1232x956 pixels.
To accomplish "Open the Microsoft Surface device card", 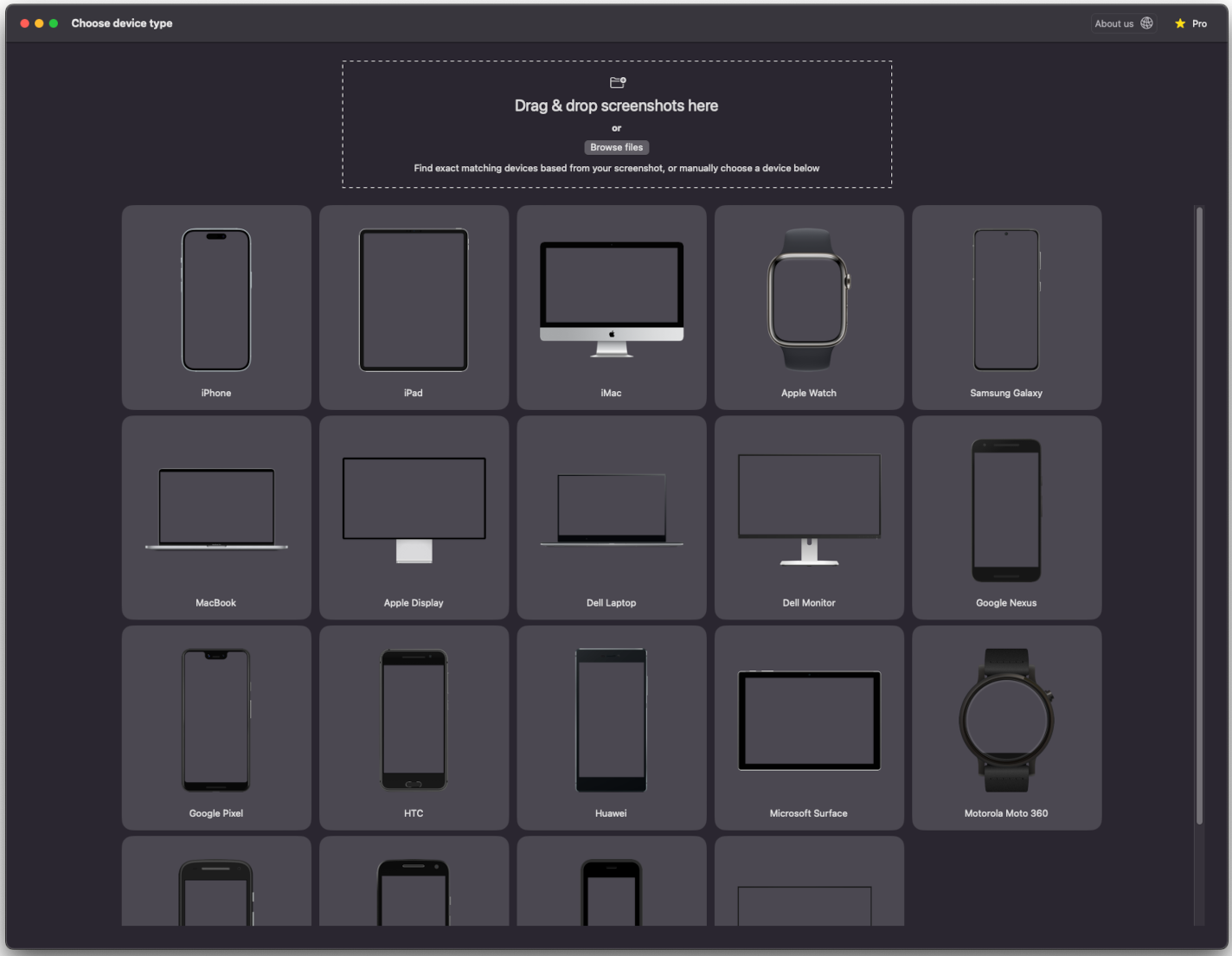I will (809, 728).
